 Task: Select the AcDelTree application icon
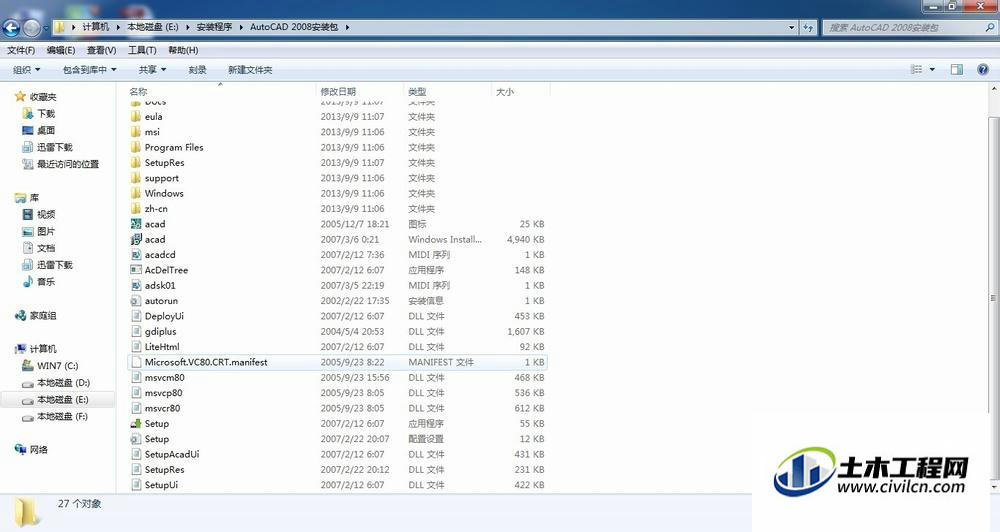[x=136, y=270]
